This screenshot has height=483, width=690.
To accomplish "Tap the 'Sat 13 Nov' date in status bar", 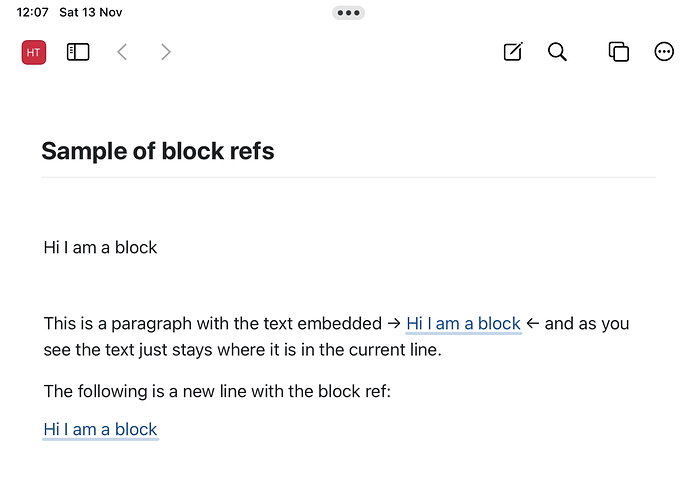I will click(91, 12).
